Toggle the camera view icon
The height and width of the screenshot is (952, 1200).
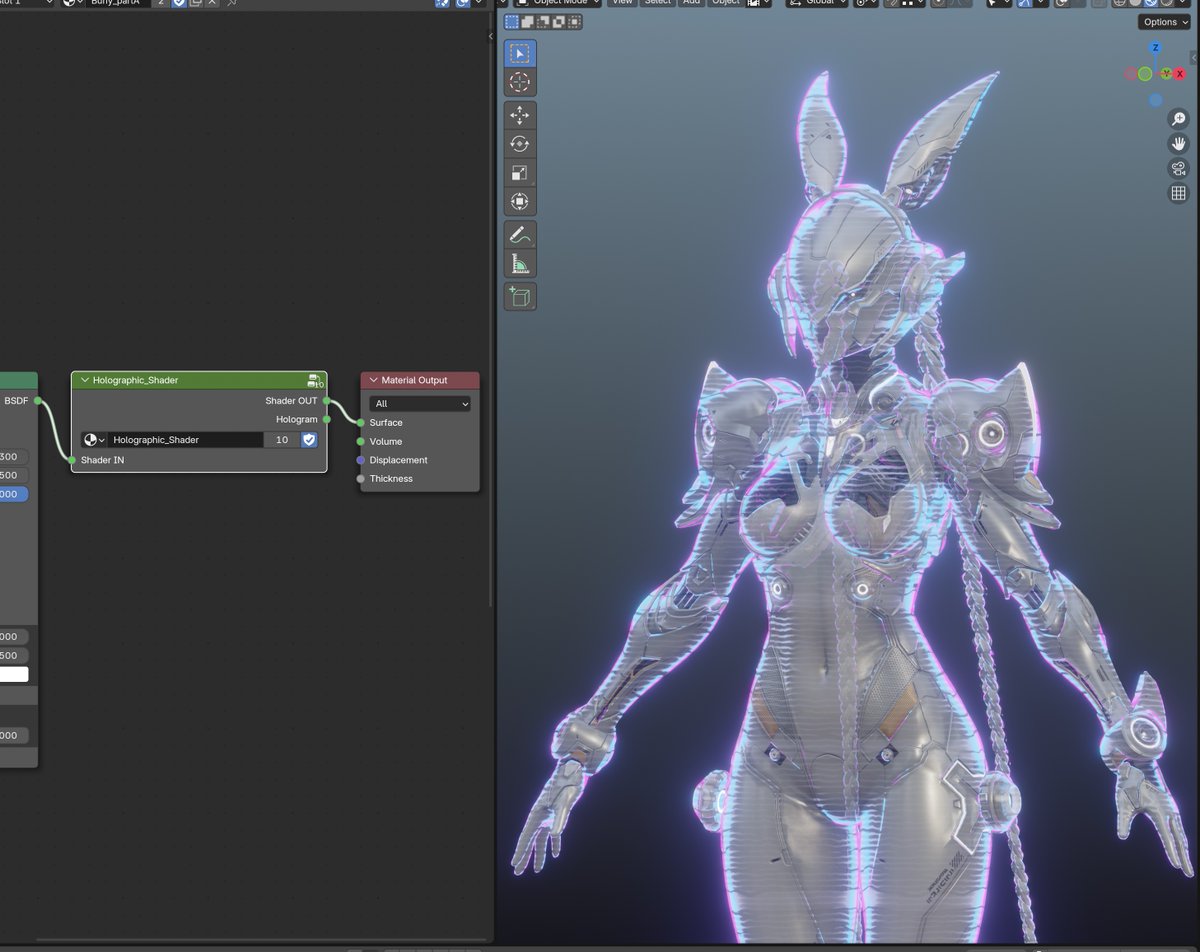tap(1178, 168)
